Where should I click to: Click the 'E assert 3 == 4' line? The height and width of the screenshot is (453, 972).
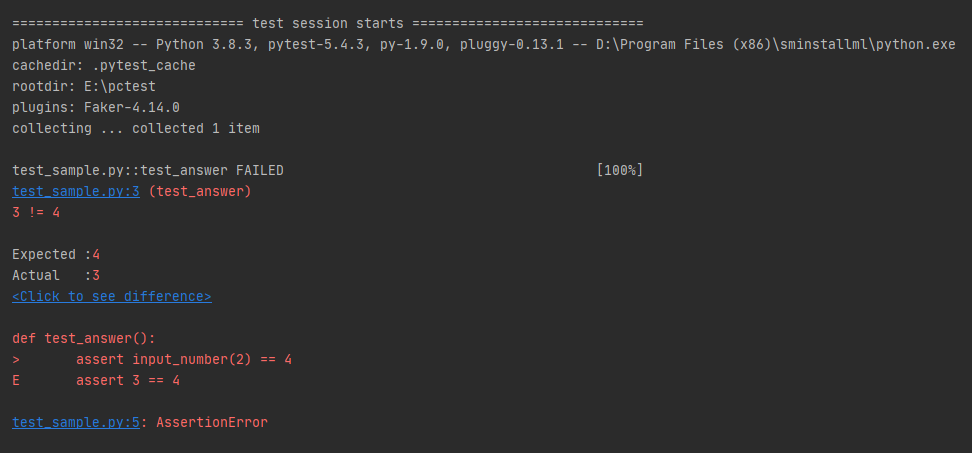coord(132,380)
